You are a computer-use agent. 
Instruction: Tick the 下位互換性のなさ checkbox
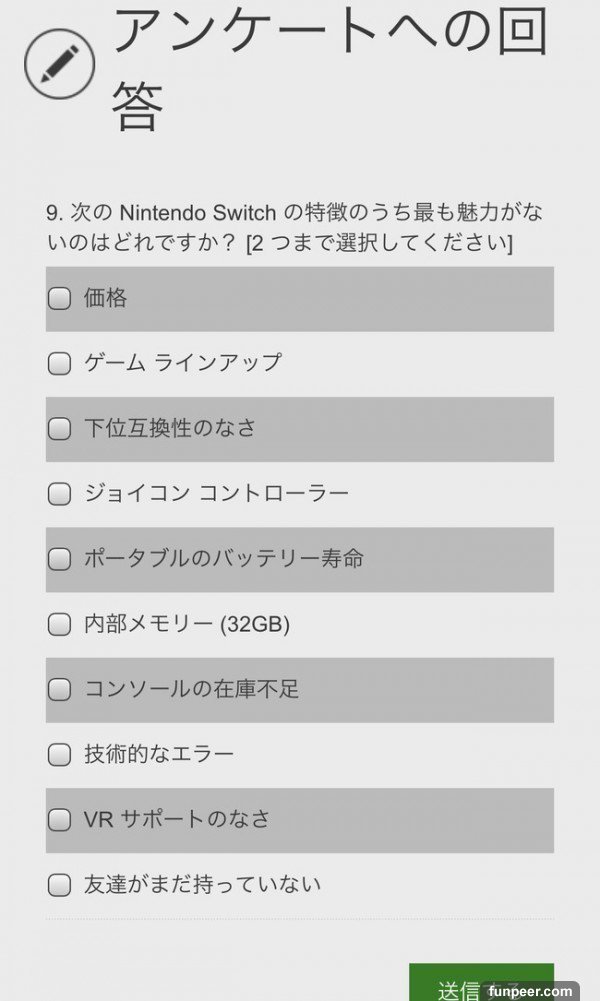[60, 428]
